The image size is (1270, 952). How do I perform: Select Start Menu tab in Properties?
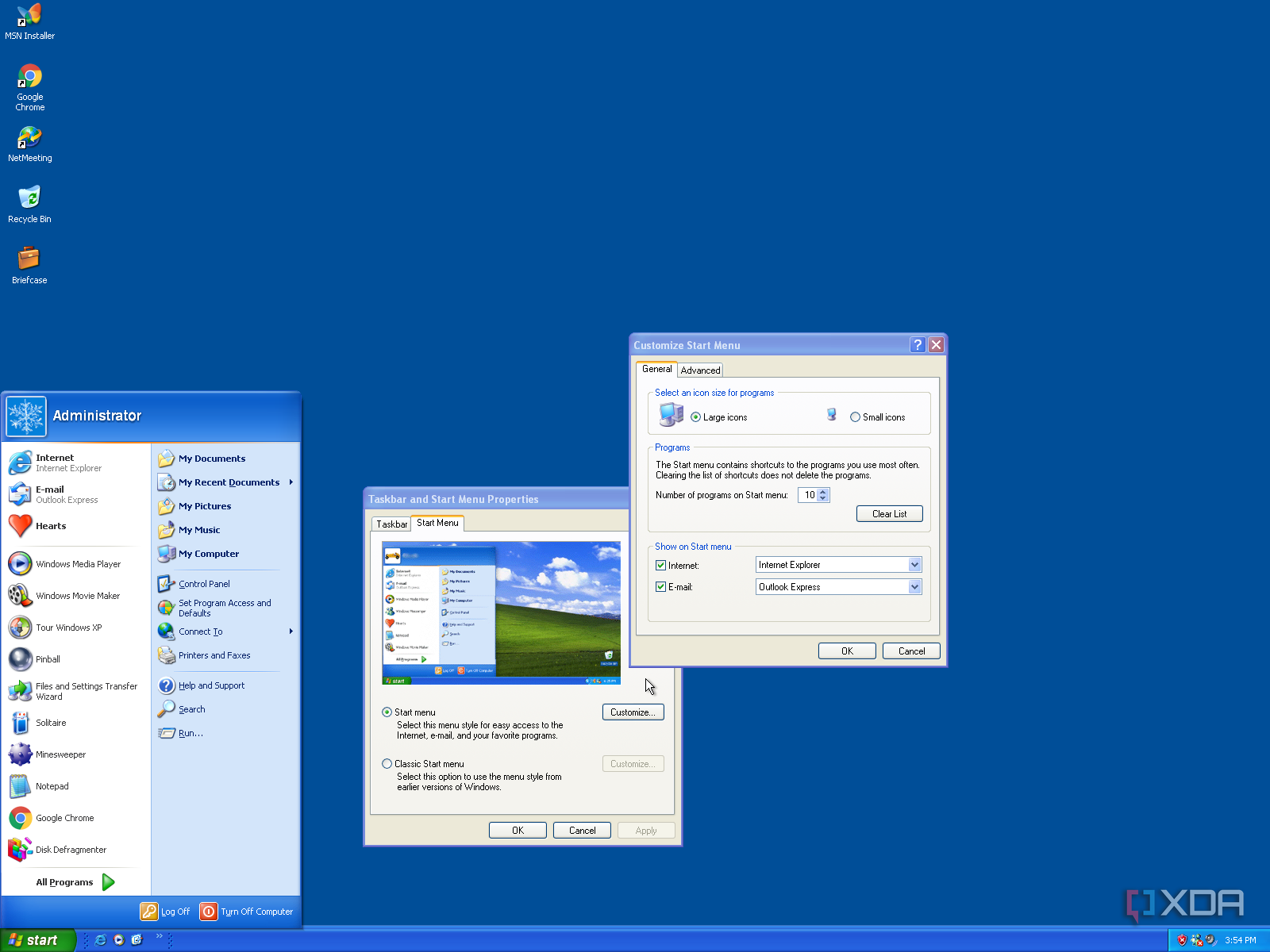(437, 523)
